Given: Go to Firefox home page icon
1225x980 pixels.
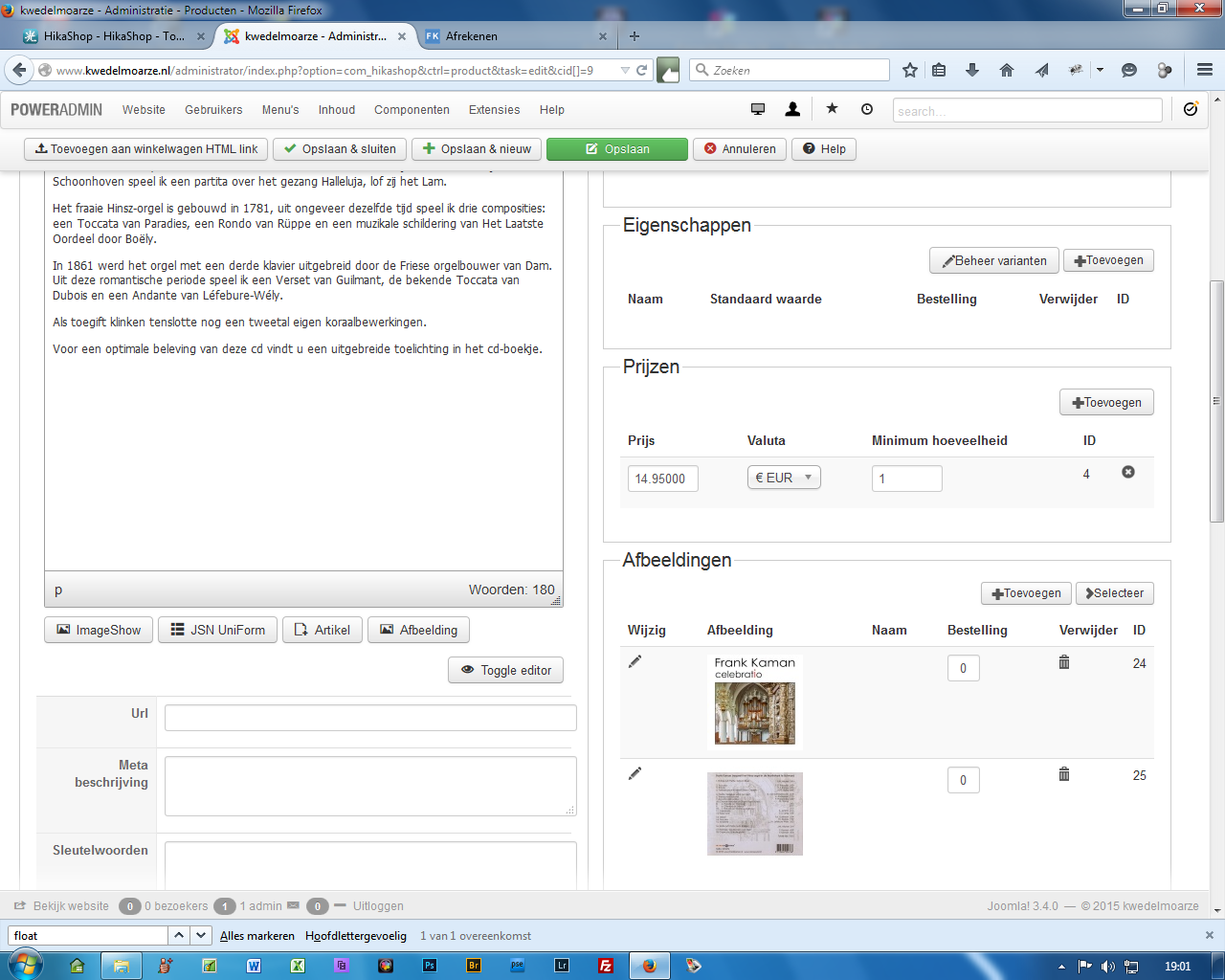Looking at the screenshot, I should click(1007, 70).
